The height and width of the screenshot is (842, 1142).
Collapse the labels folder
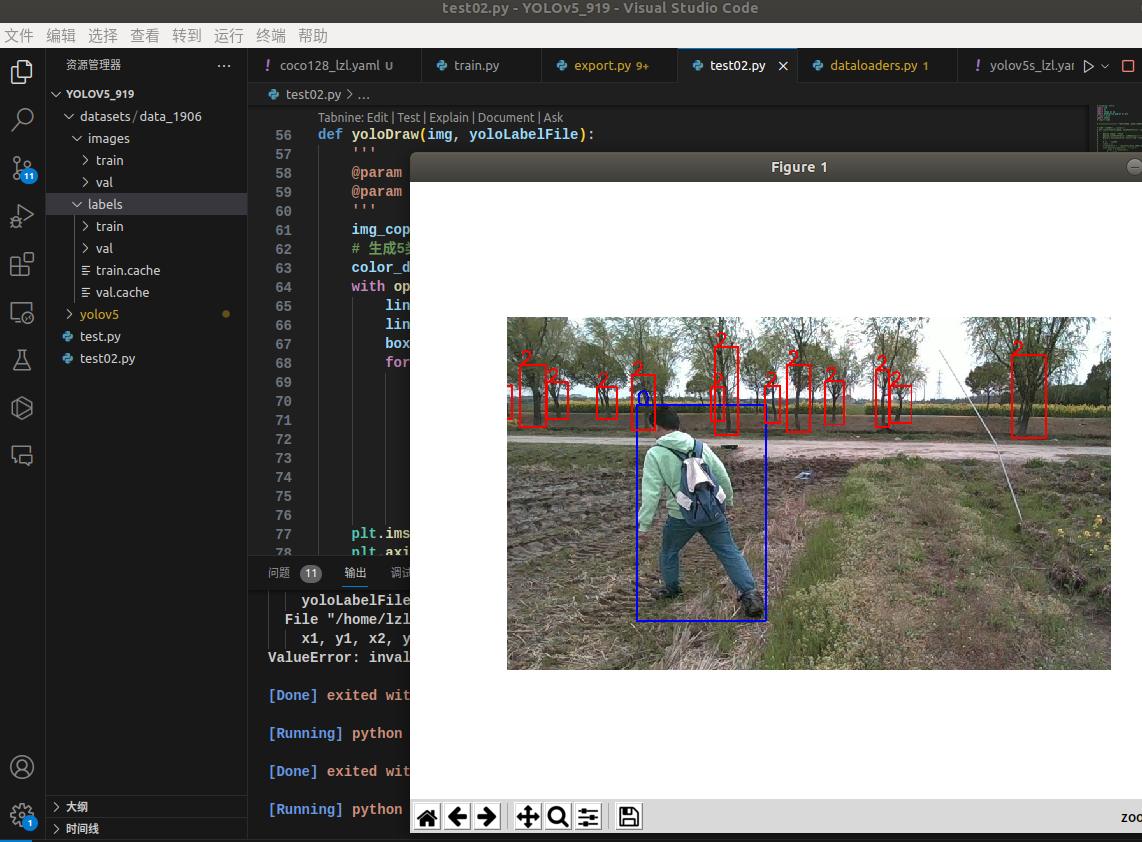pyautogui.click(x=105, y=204)
